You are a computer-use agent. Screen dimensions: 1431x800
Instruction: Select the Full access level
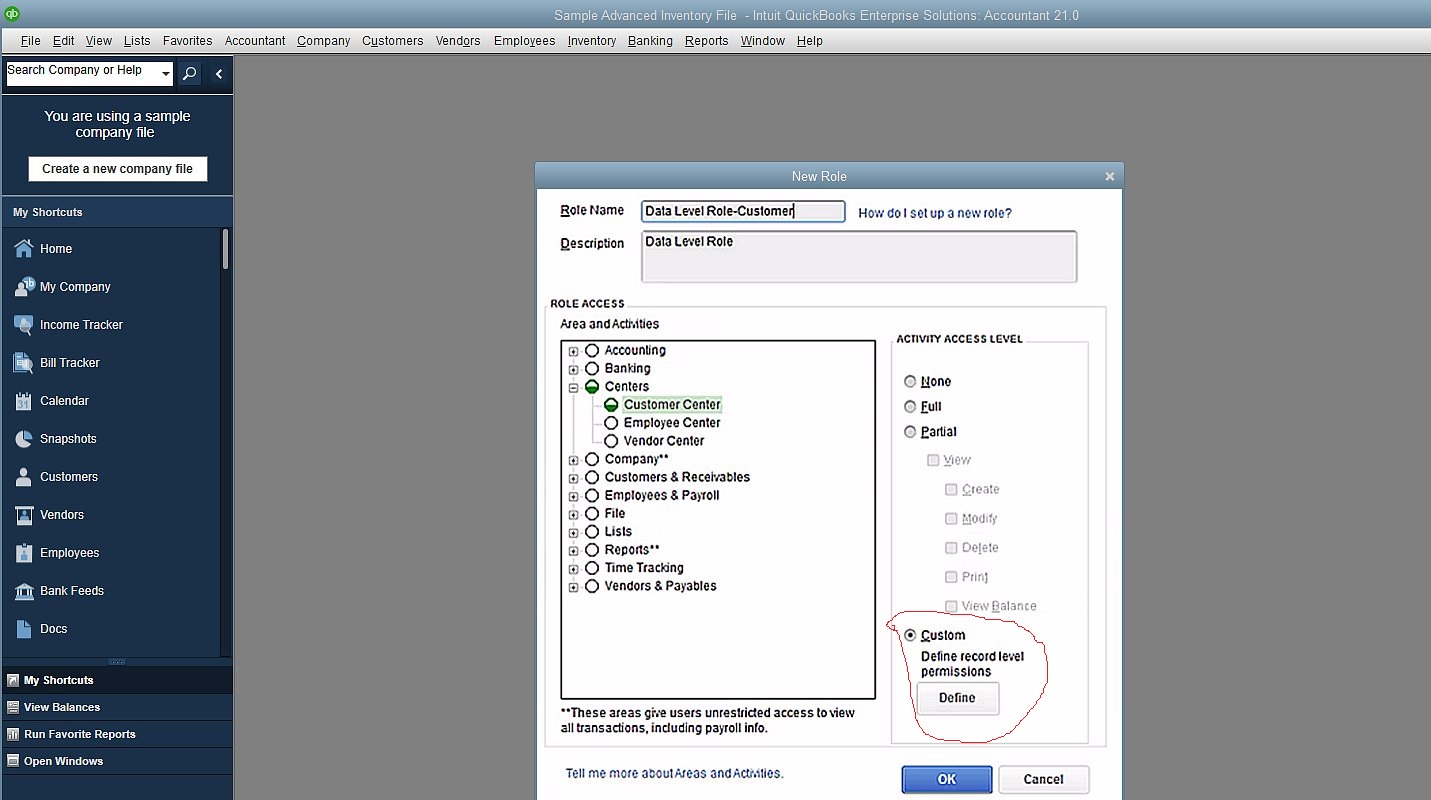910,407
